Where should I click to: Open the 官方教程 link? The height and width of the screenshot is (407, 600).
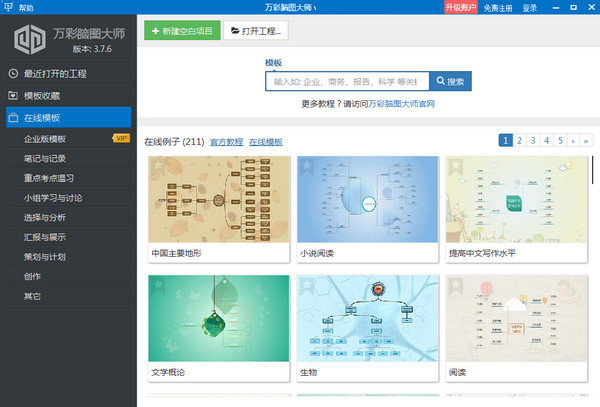(x=227, y=142)
